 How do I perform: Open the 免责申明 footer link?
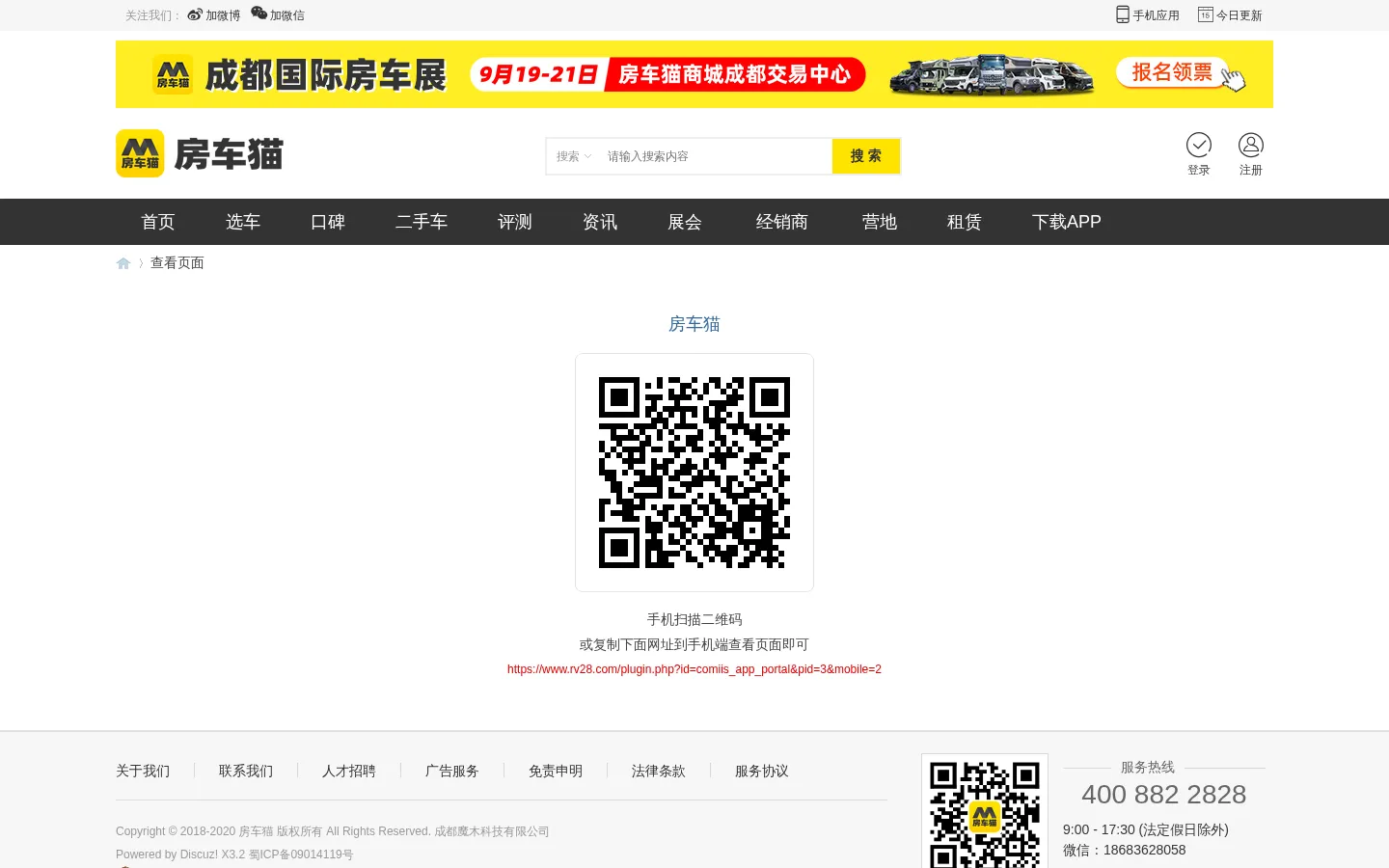tap(556, 771)
